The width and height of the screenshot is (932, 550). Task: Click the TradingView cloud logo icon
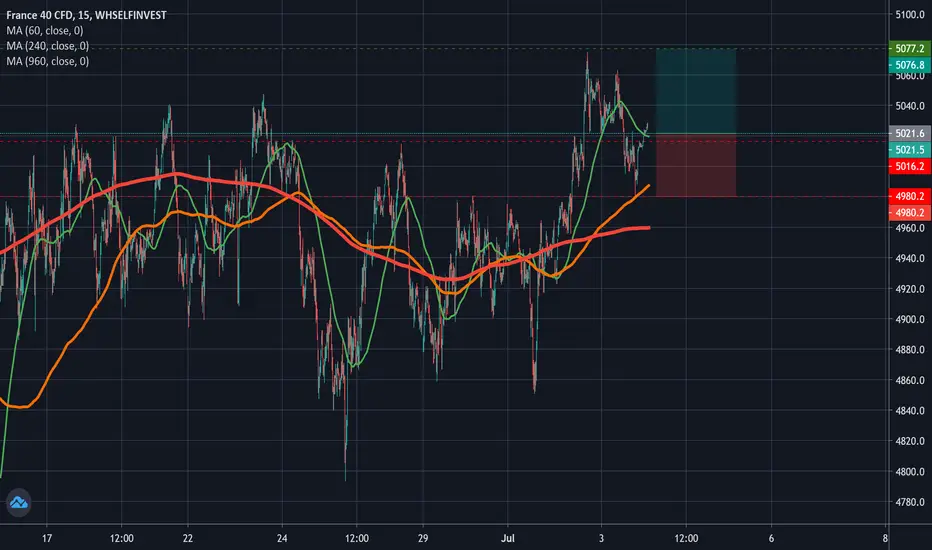[18, 502]
